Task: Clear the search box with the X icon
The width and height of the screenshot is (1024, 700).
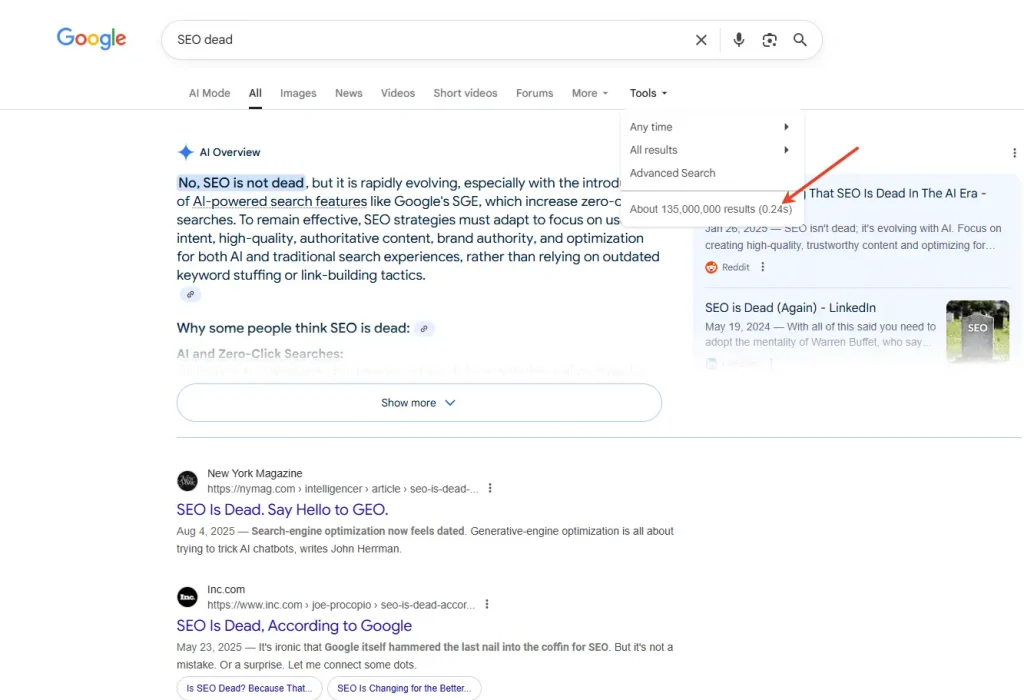Action: point(701,40)
